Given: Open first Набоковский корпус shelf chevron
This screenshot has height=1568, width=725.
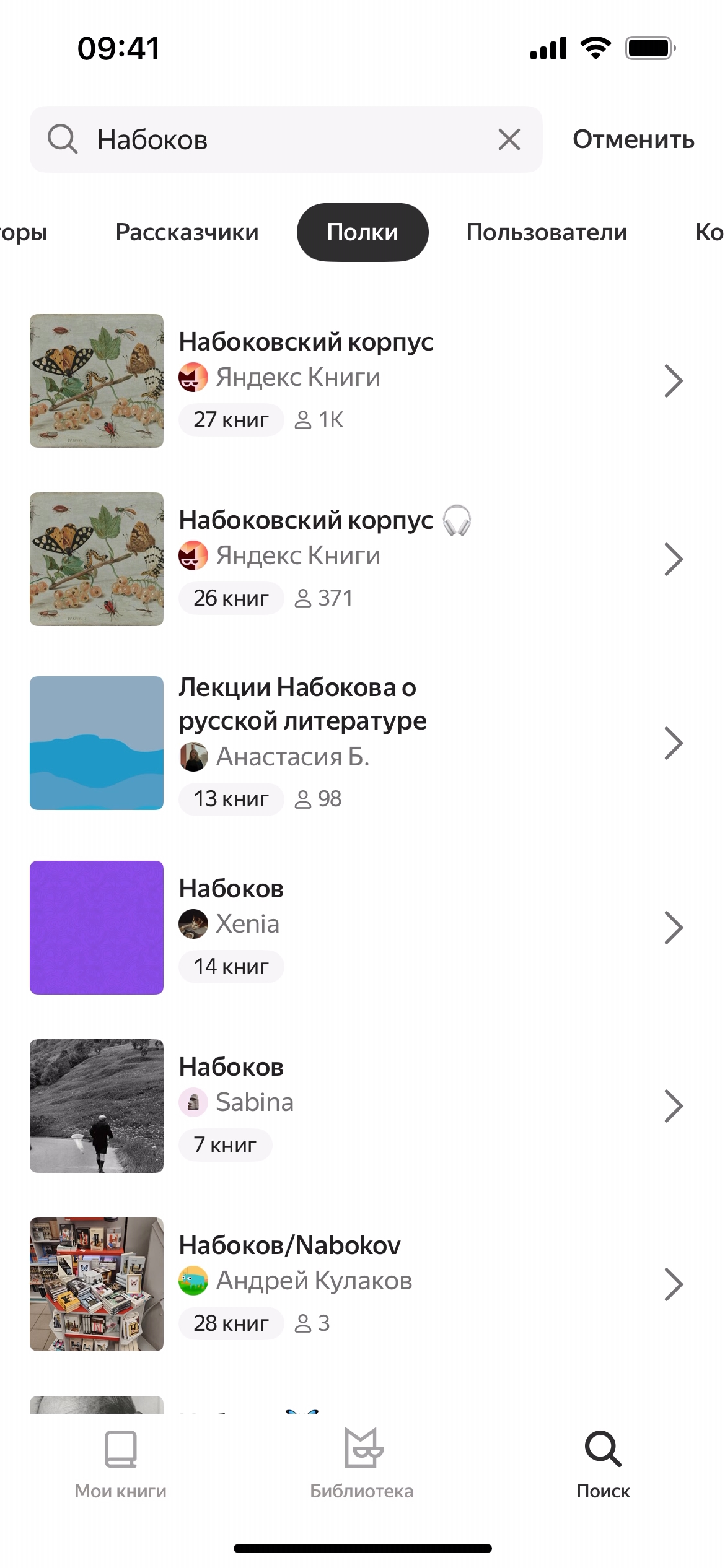Looking at the screenshot, I should [x=674, y=381].
